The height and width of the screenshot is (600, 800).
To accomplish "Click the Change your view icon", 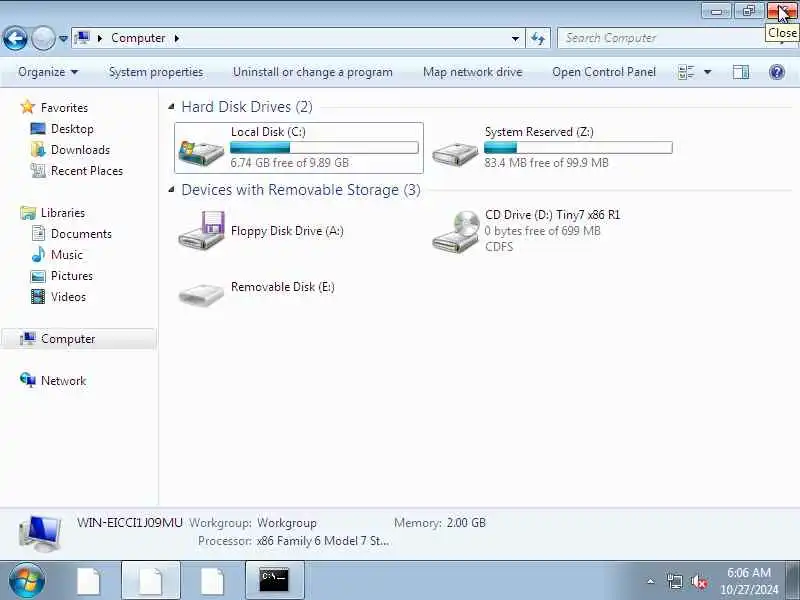I will point(686,72).
